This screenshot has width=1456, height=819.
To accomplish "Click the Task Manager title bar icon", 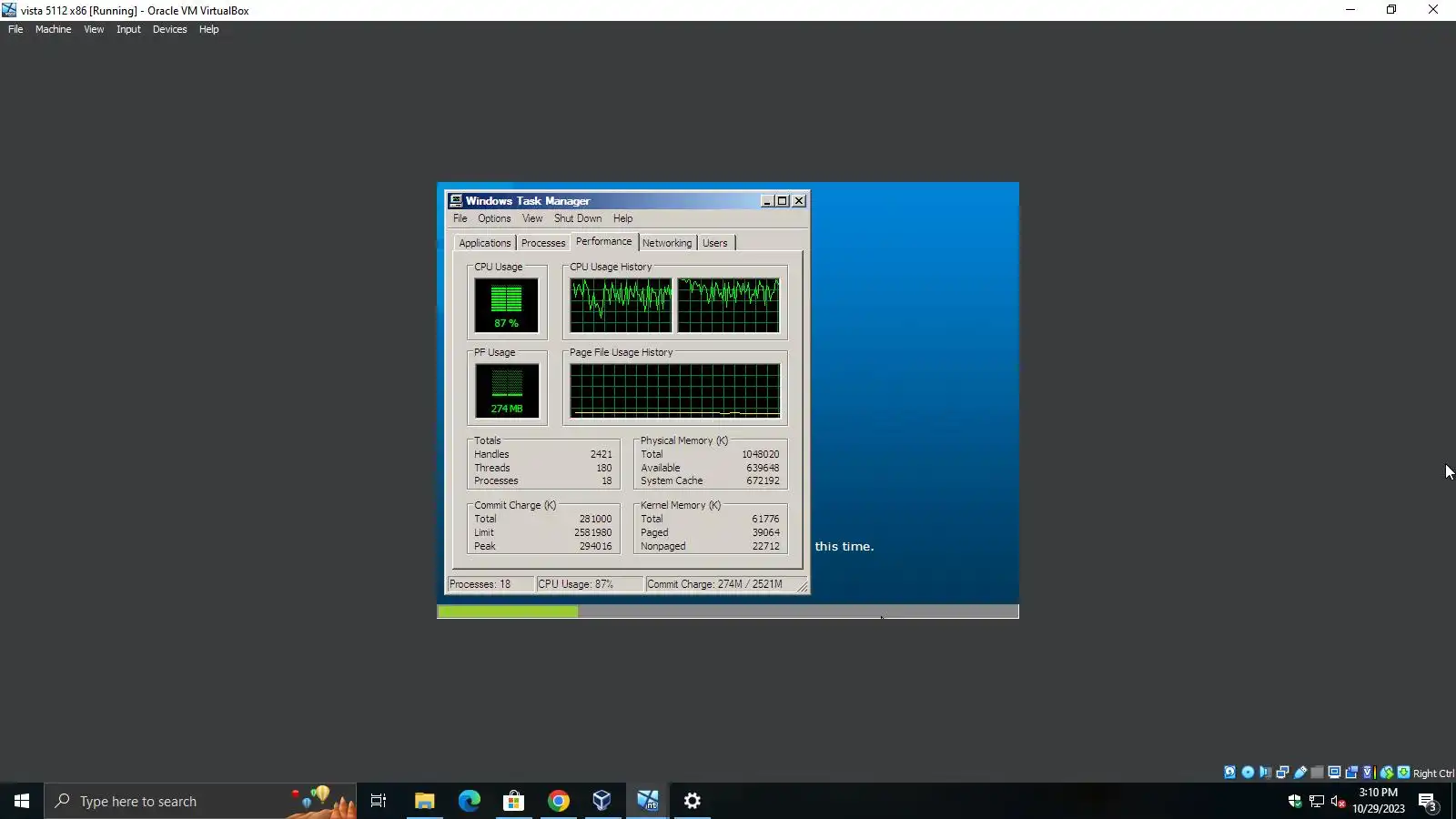I will click(x=456, y=201).
